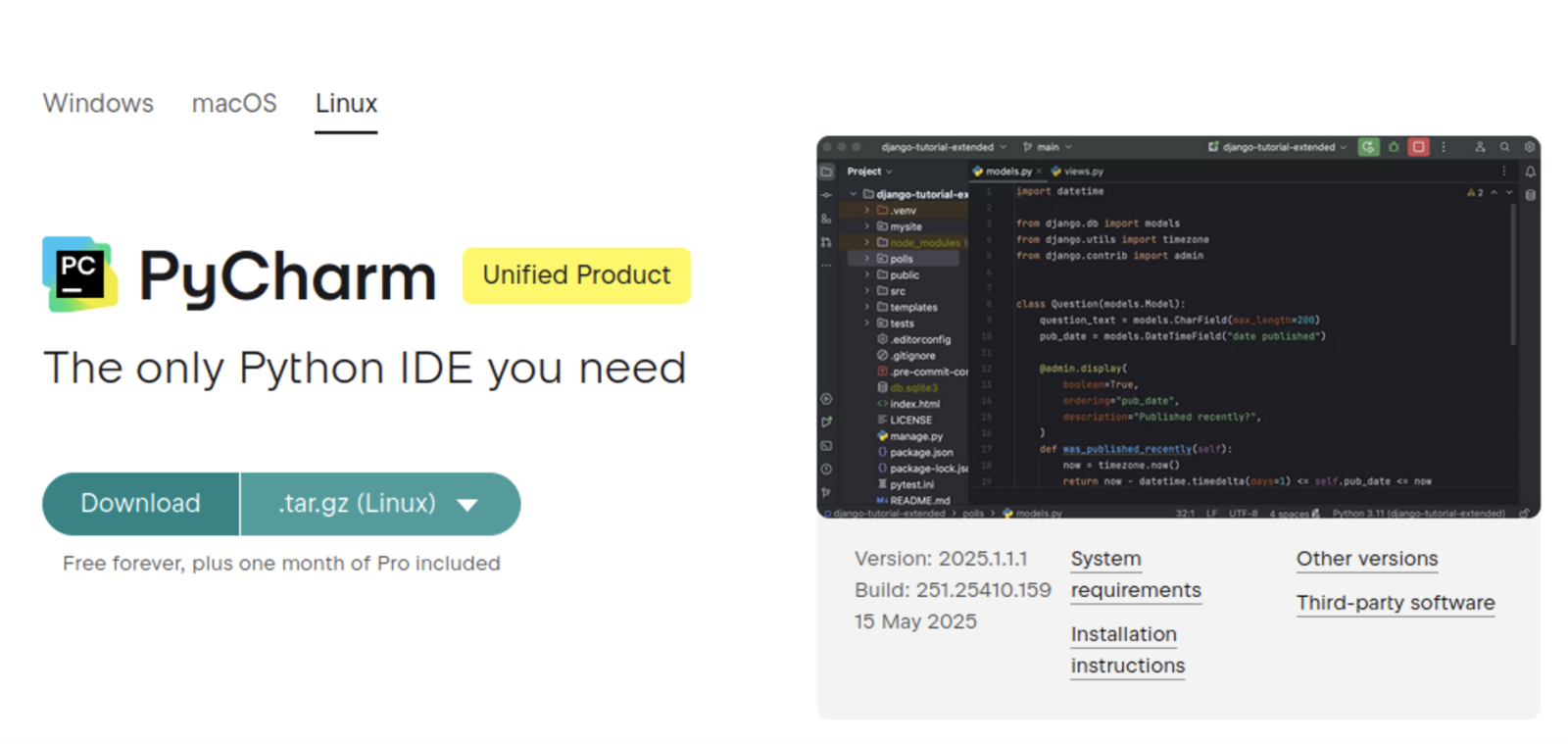Click the 'Free forever, plus one month of Pro included' note
The image size is (1568, 744).
pyautogui.click(x=281, y=564)
